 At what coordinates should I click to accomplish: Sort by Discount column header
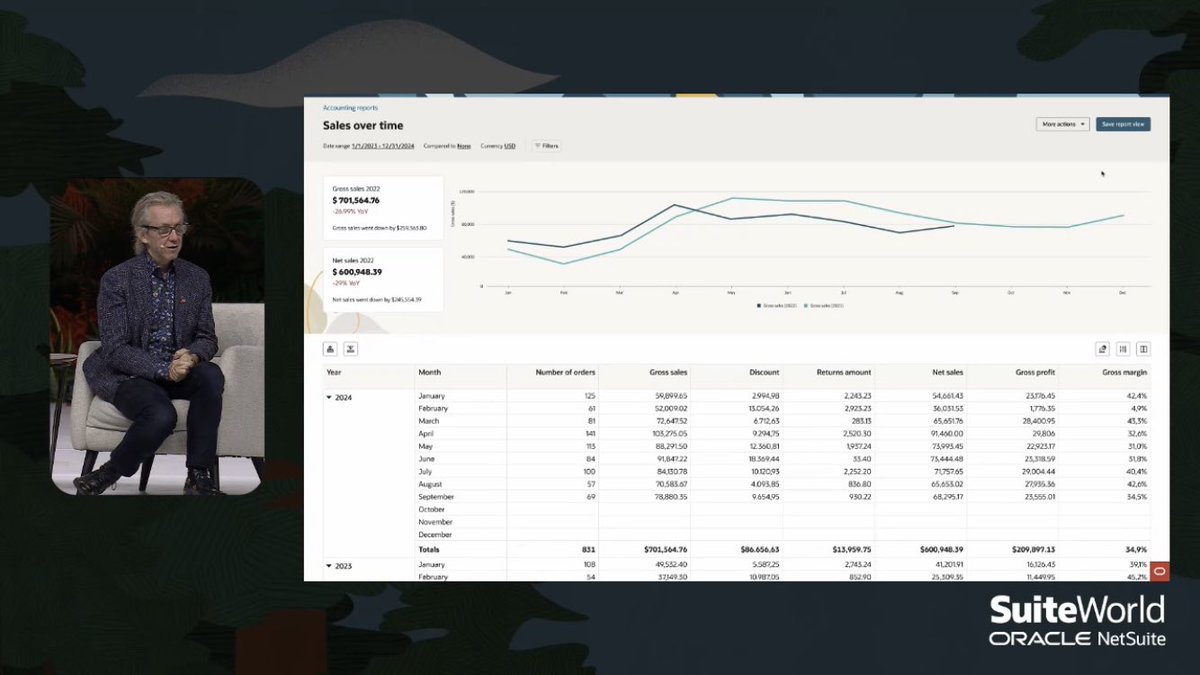point(765,372)
